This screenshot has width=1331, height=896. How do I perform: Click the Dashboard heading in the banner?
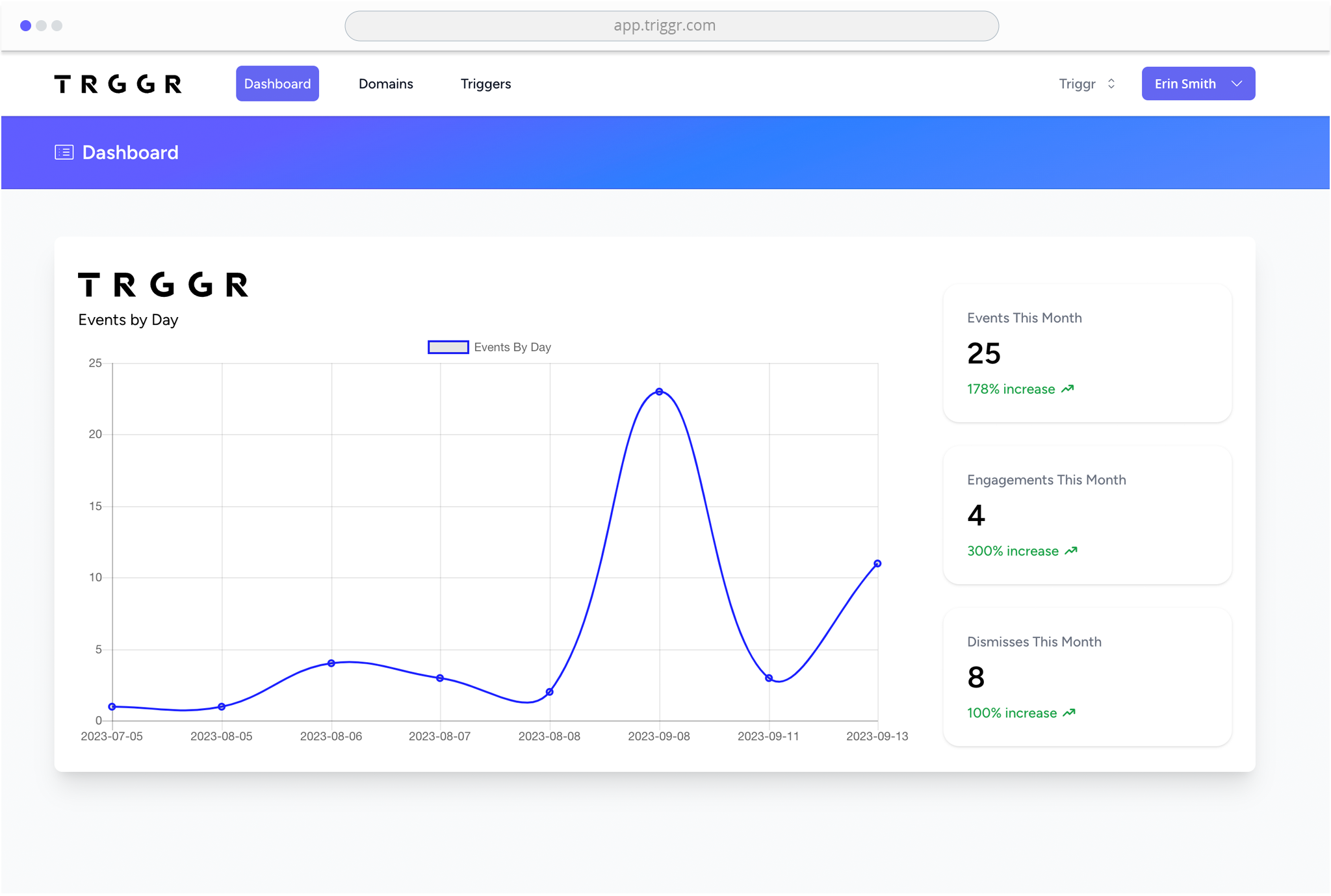click(x=130, y=152)
